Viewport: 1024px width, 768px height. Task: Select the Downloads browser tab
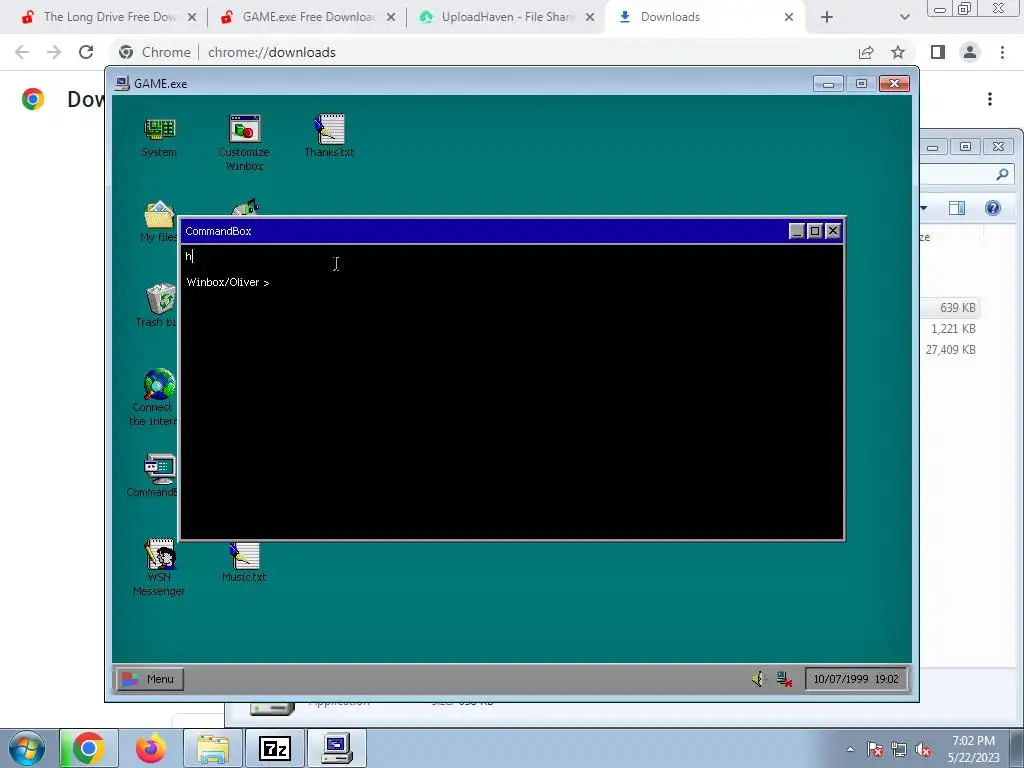(x=705, y=17)
